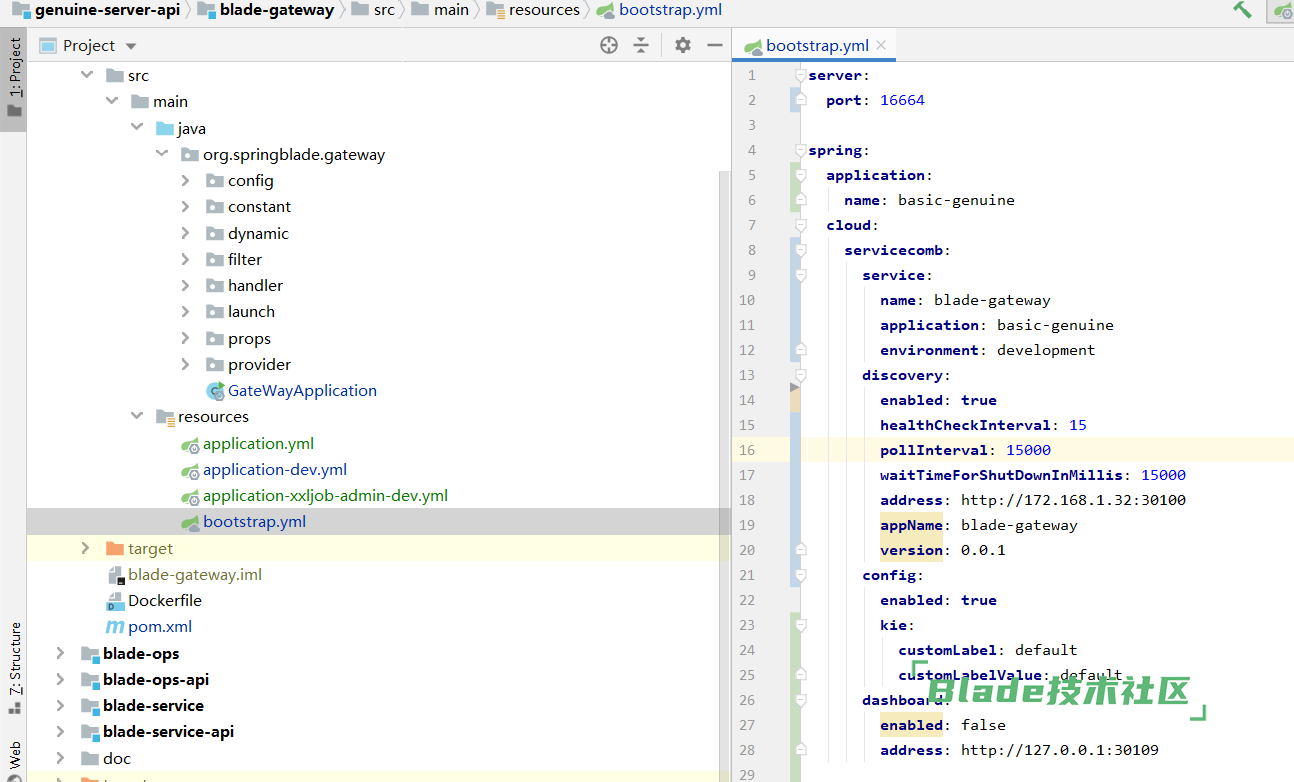
Task: Select bootstrap.yml in project tree
Action: (x=254, y=521)
